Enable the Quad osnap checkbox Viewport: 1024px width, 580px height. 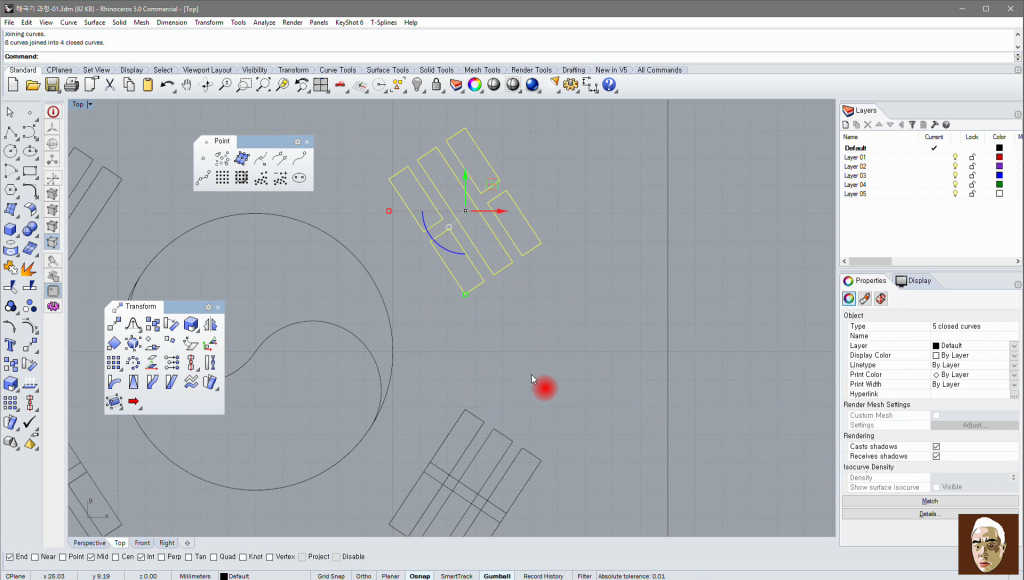(214, 557)
